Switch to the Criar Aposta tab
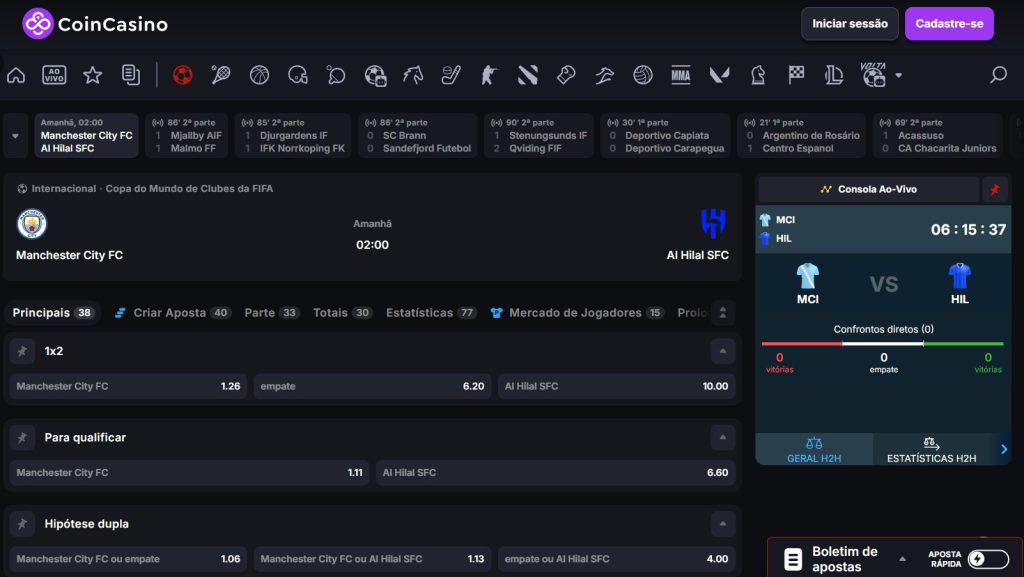Image resolution: width=1024 pixels, height=577 pixels. (x=172, y=313)
